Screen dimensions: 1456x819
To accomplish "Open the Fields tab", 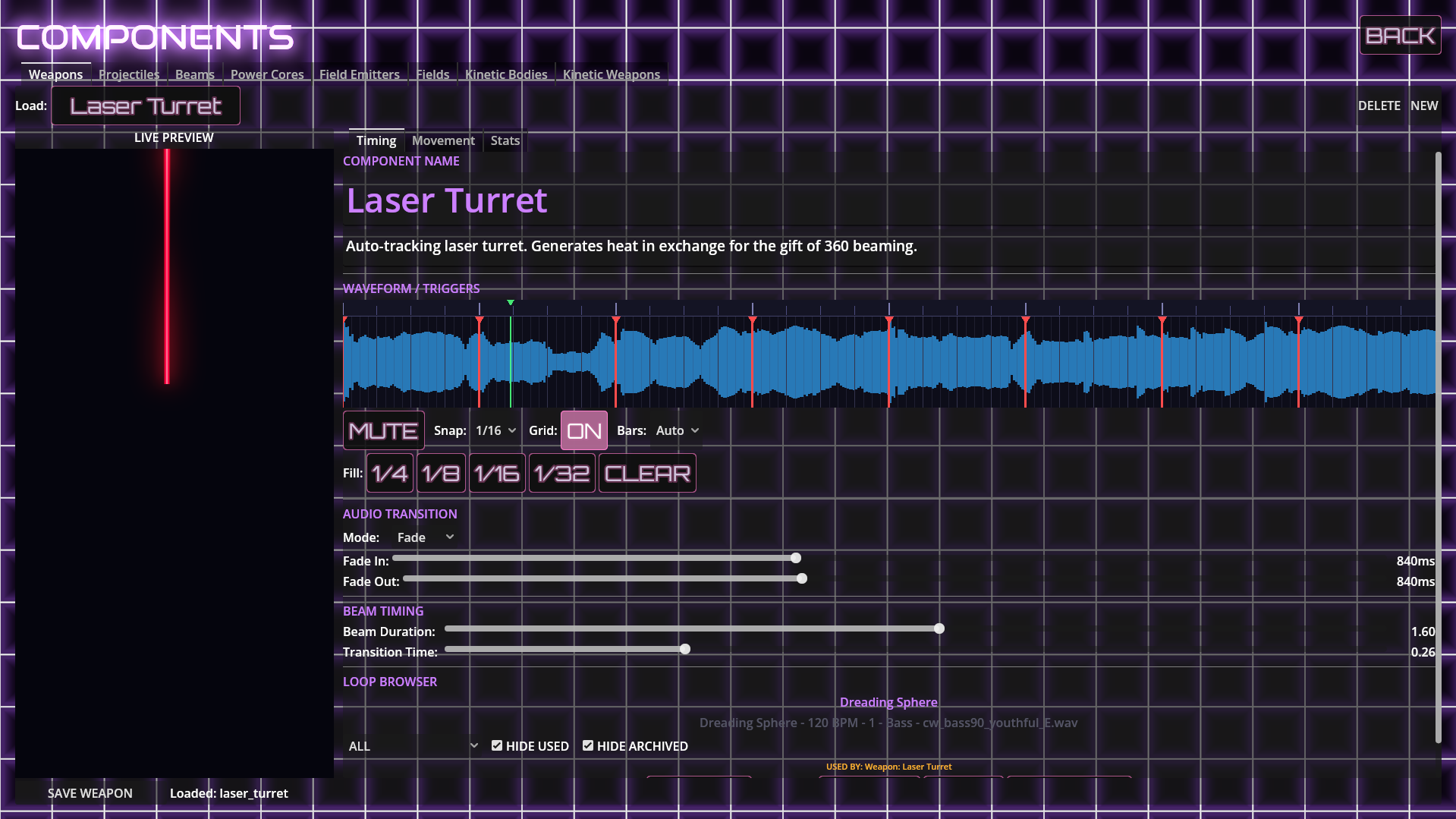I will point(432,74).
